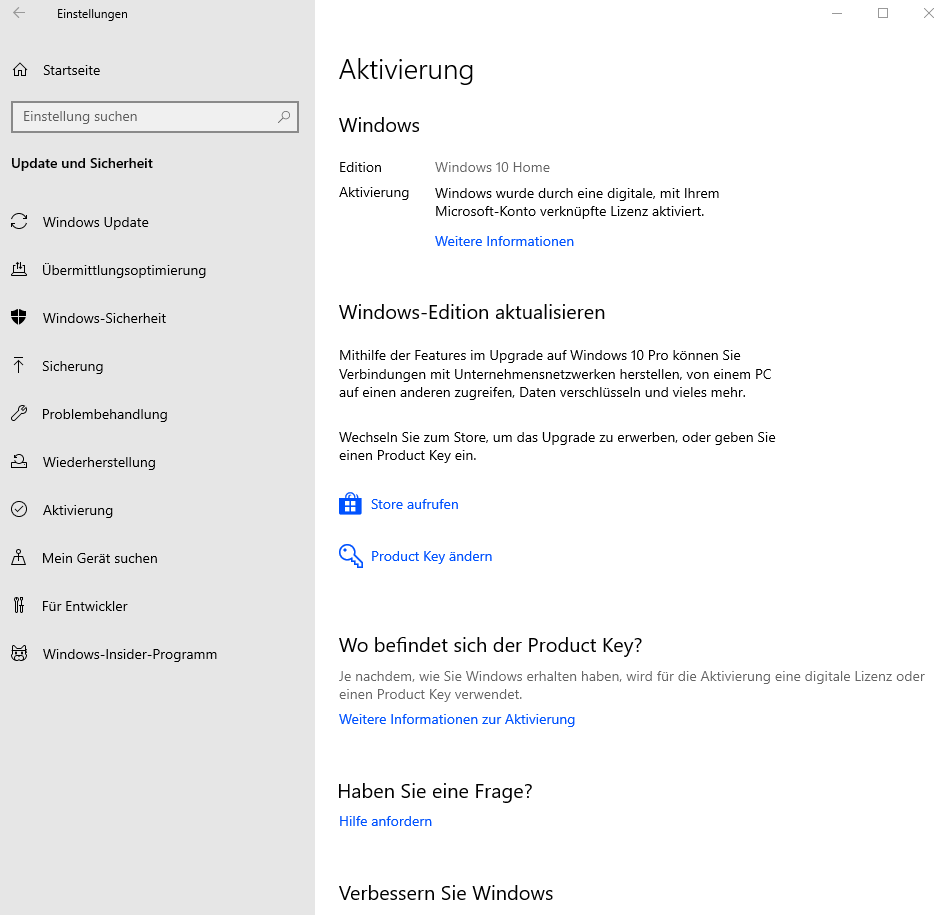The height and width of the screenshot is (915, 948).
Task: Select Windows-Sicherheit in sidebar
Action: [x=157, y=318]
